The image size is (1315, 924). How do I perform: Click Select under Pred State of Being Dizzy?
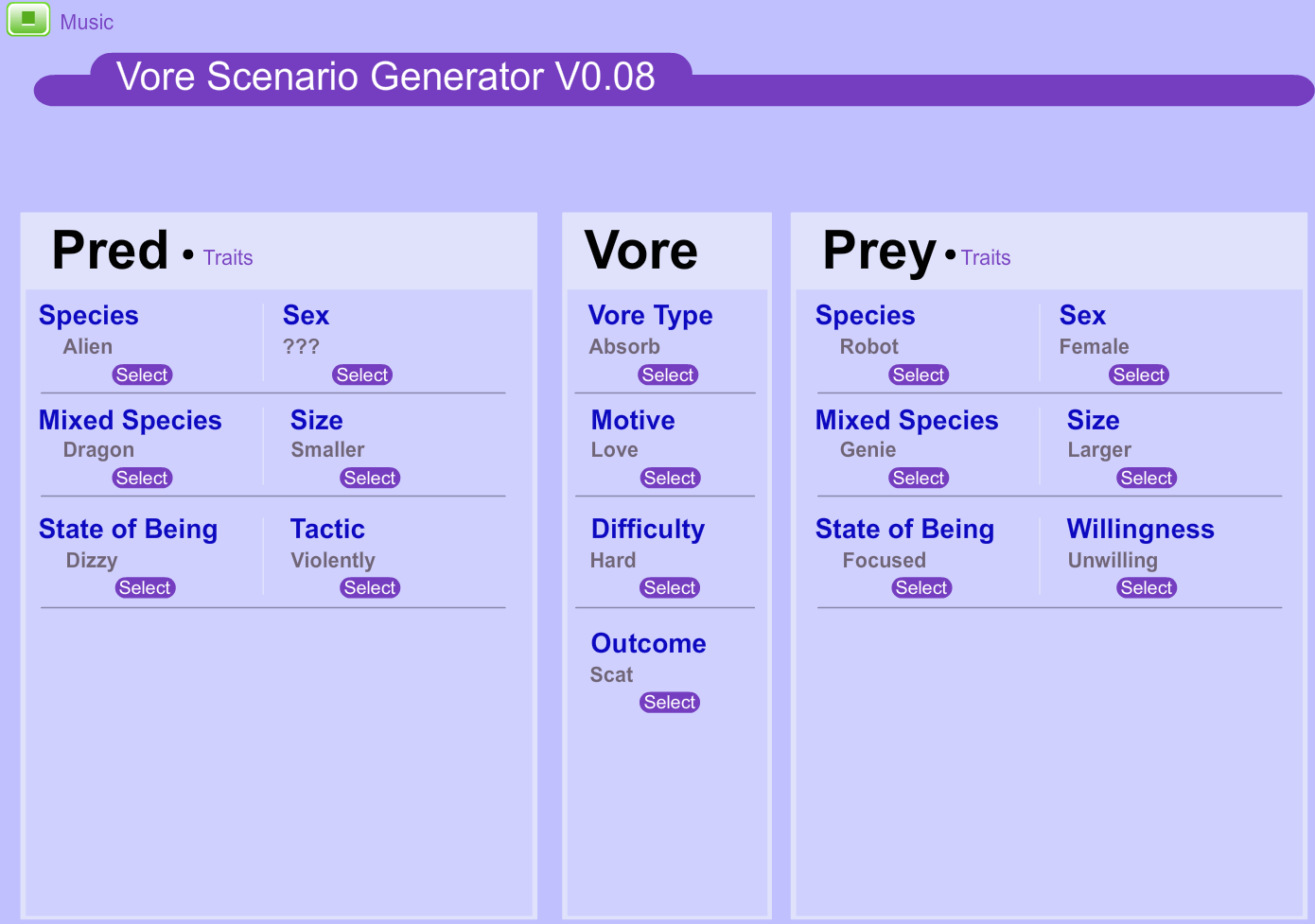[x=145, y=587]
